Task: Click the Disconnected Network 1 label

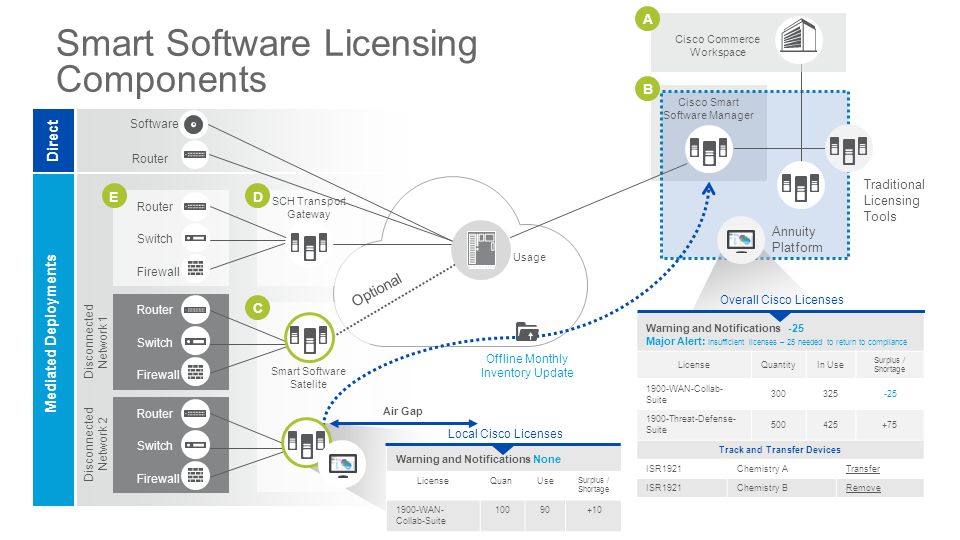Action: click(x=96, y=341)
